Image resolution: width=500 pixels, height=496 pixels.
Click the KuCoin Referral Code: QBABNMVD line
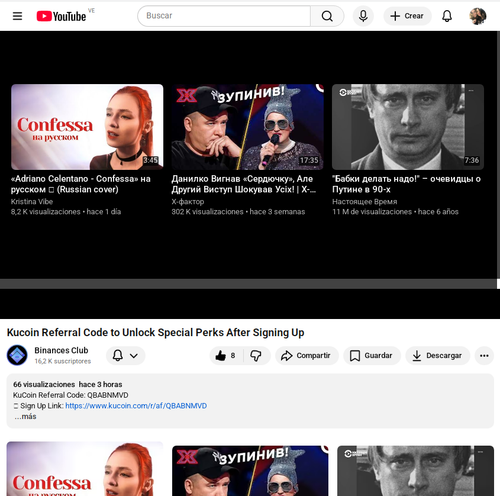(71, 395)
